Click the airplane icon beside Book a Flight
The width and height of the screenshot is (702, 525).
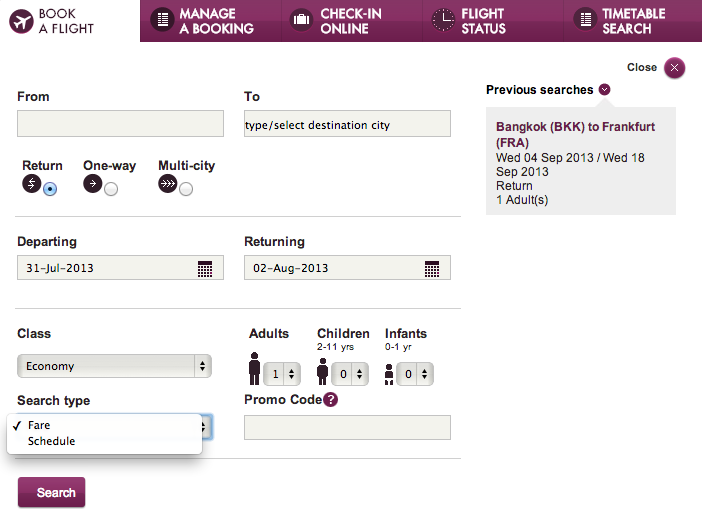click(x=21, y=21)
